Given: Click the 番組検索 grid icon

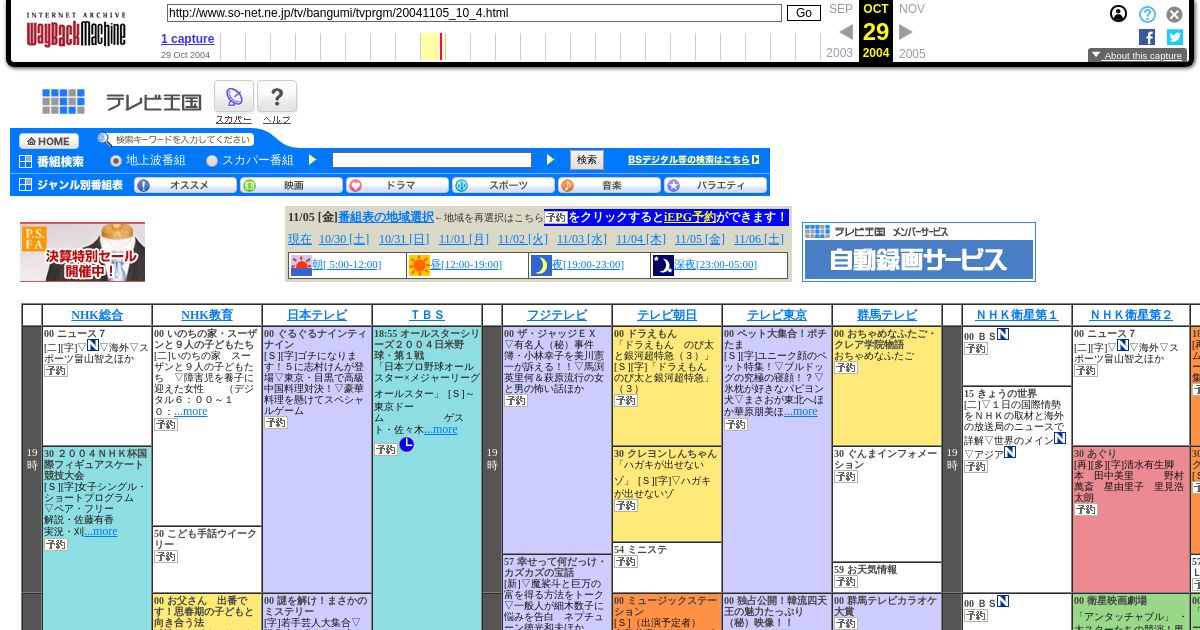Looking at the screenshot, I should 26,161.
